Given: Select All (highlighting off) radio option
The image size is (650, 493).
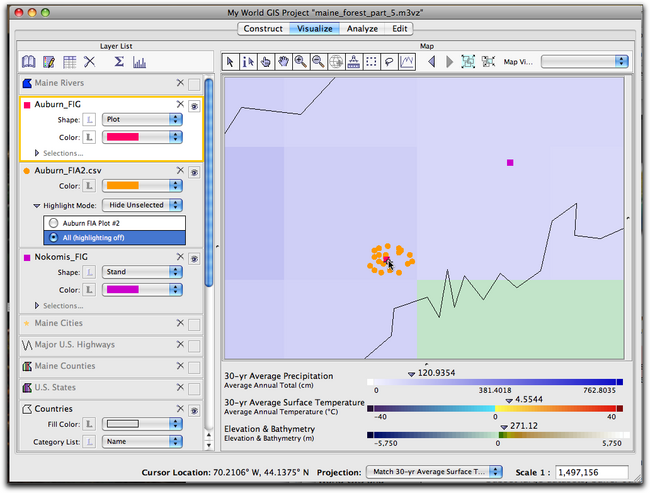Looking at the screenshot, I should 53,238.
